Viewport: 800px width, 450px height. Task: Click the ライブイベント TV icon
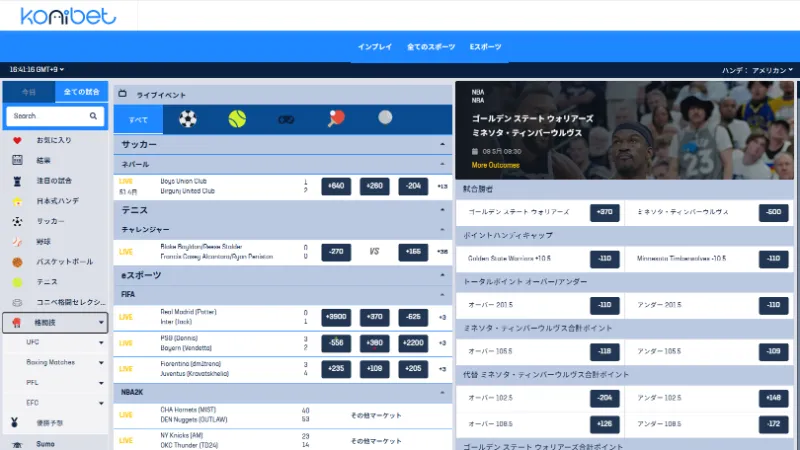point(122,94)
